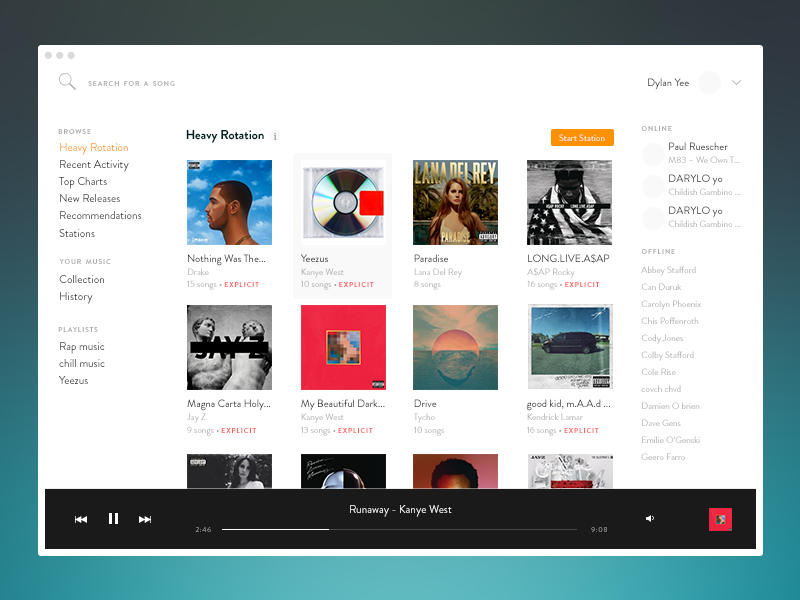This screenshot has height=600, width=800.
Task: Select the Yeezus album cover by Kanye West
Action: pyautogui.click(x=343, y=203)
